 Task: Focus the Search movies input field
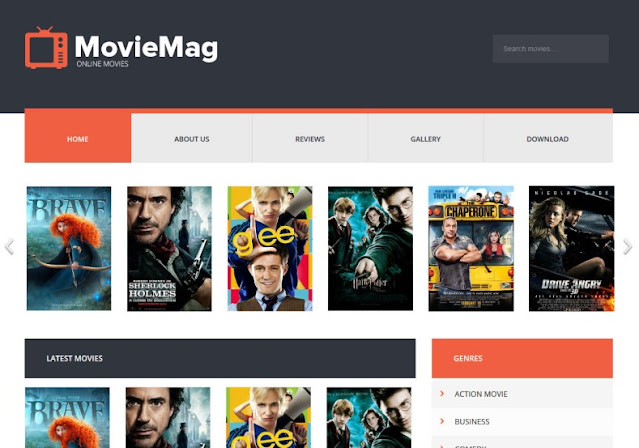(550, 49)
